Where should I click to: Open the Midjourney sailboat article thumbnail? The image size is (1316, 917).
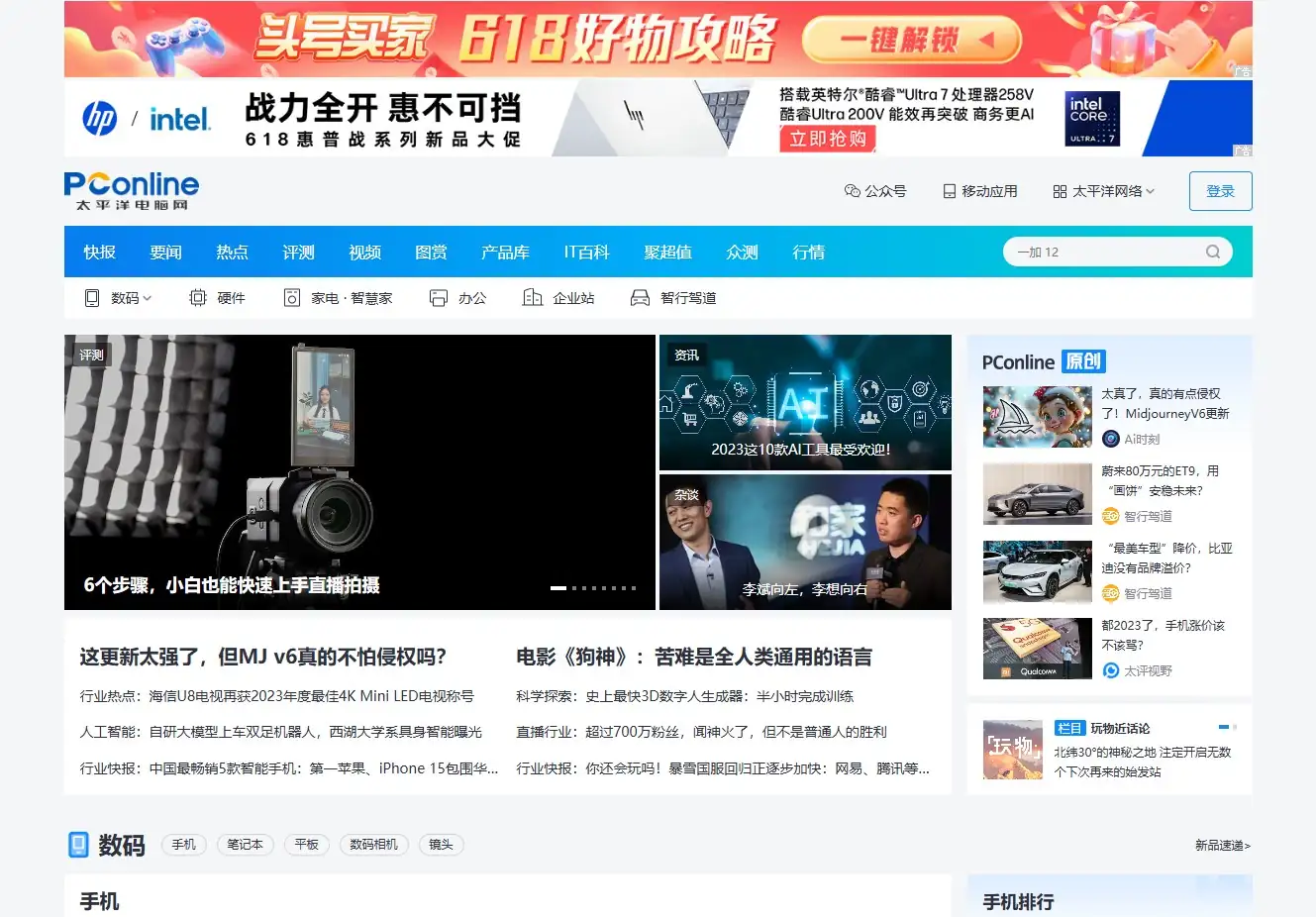(x=1037, y=417)
